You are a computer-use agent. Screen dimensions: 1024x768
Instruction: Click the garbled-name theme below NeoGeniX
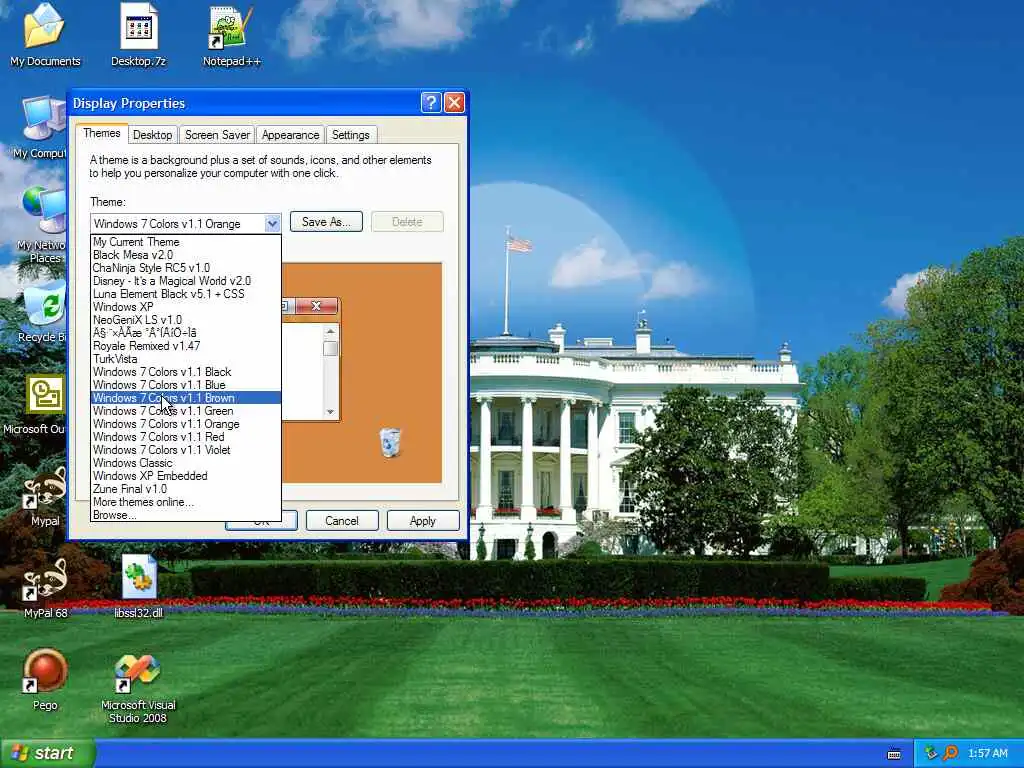[x=185, y=333]
